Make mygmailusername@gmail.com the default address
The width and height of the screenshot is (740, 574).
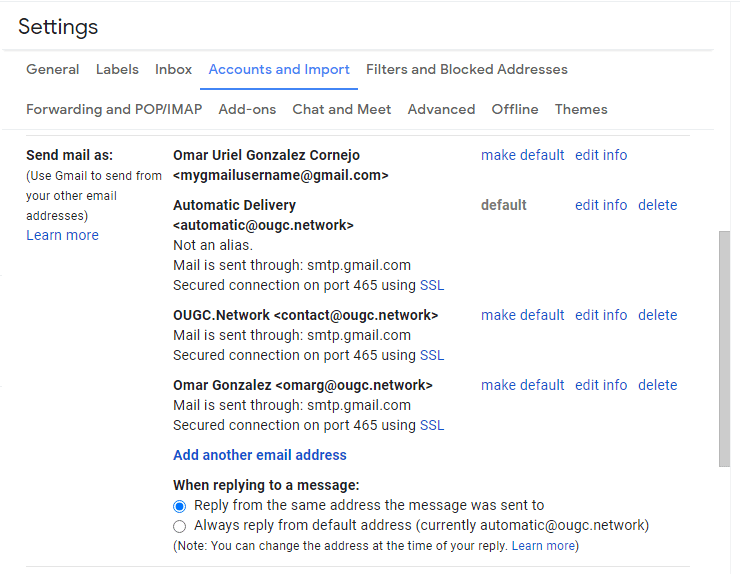[522, 155]
